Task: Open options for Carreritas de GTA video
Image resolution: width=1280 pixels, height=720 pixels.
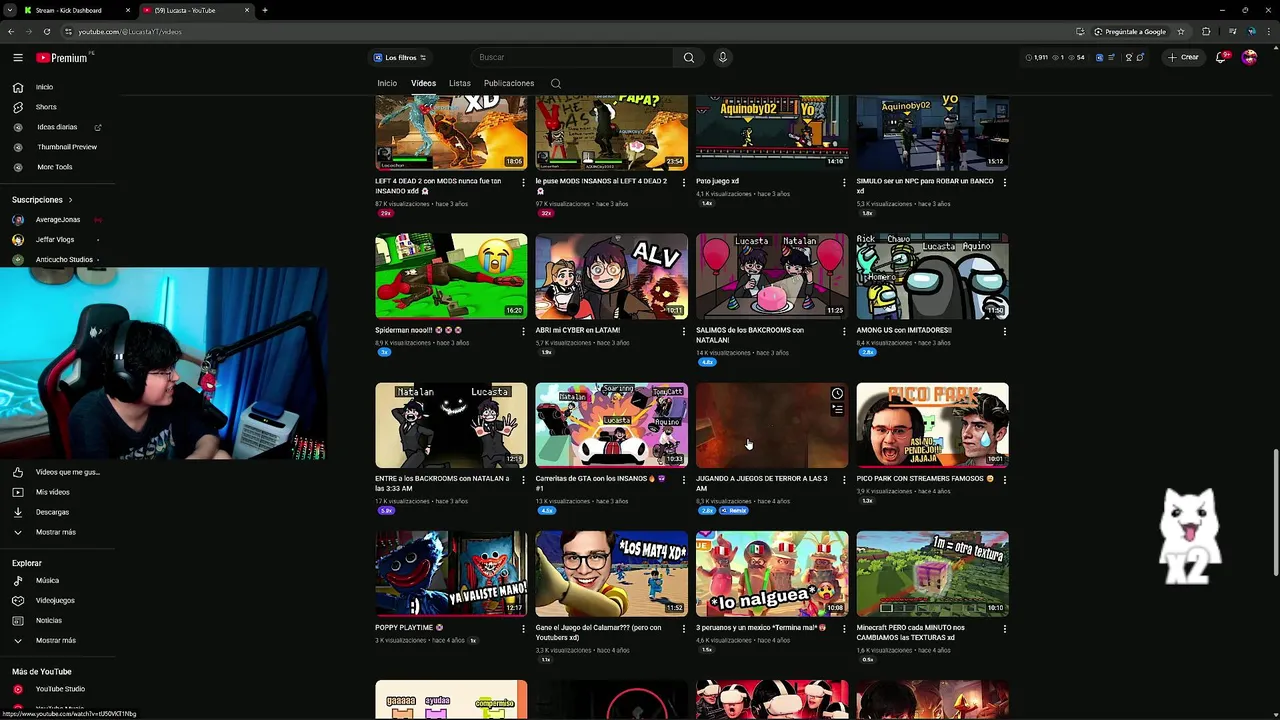Action: pos(684,480)
